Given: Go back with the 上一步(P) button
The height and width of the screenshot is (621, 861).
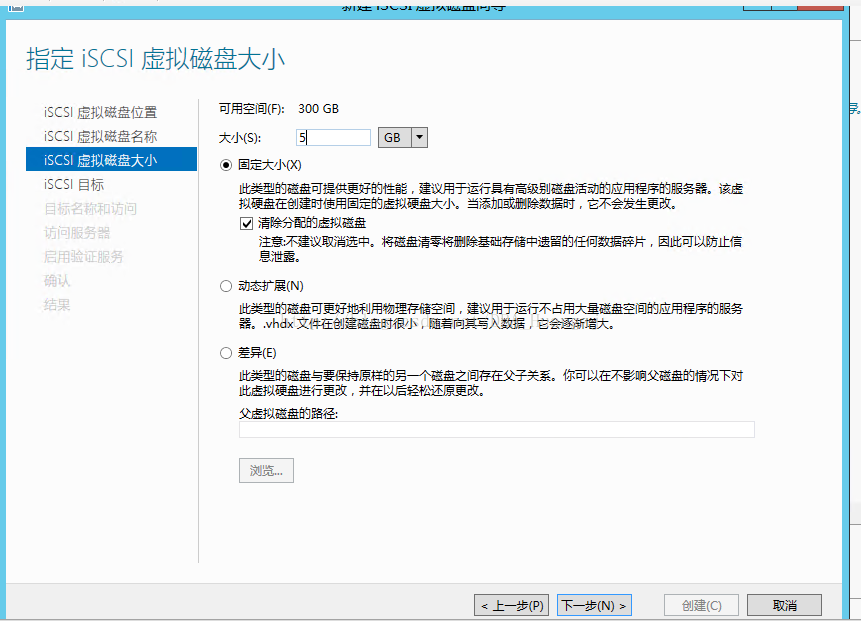Looking at the screenshot, I should pos(511,605).
